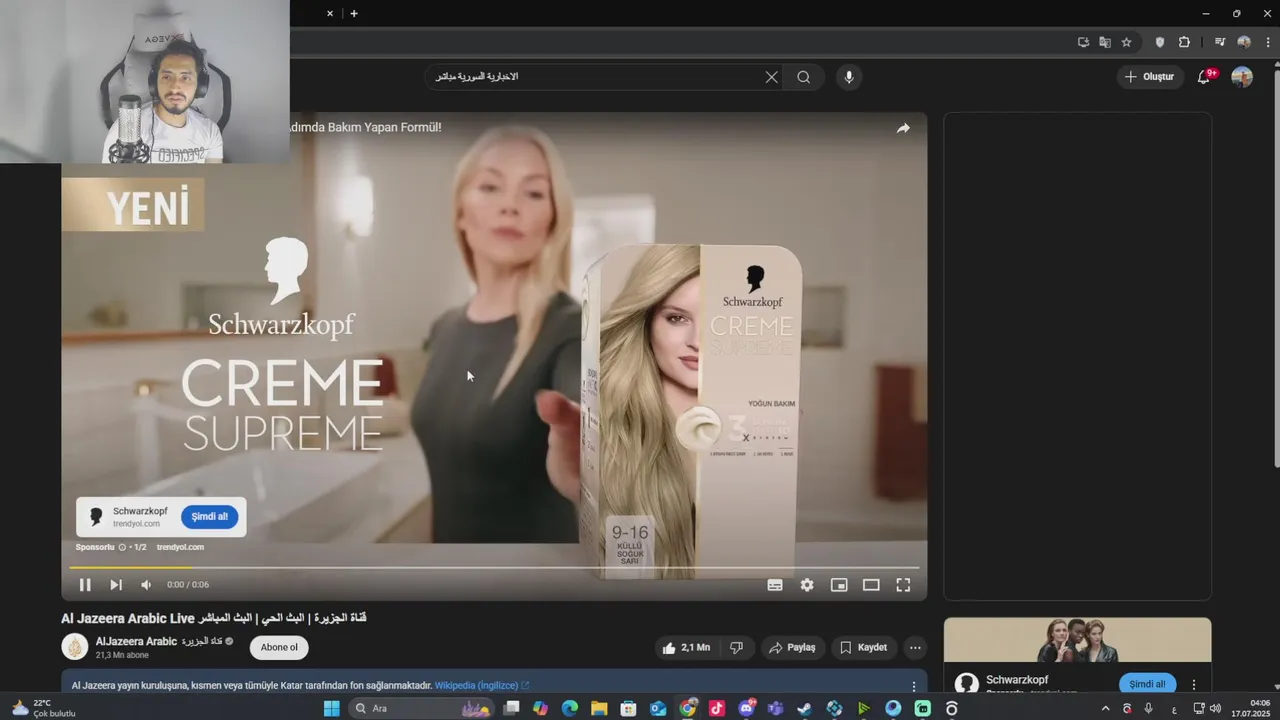Click the share arrow on the video

903,128
